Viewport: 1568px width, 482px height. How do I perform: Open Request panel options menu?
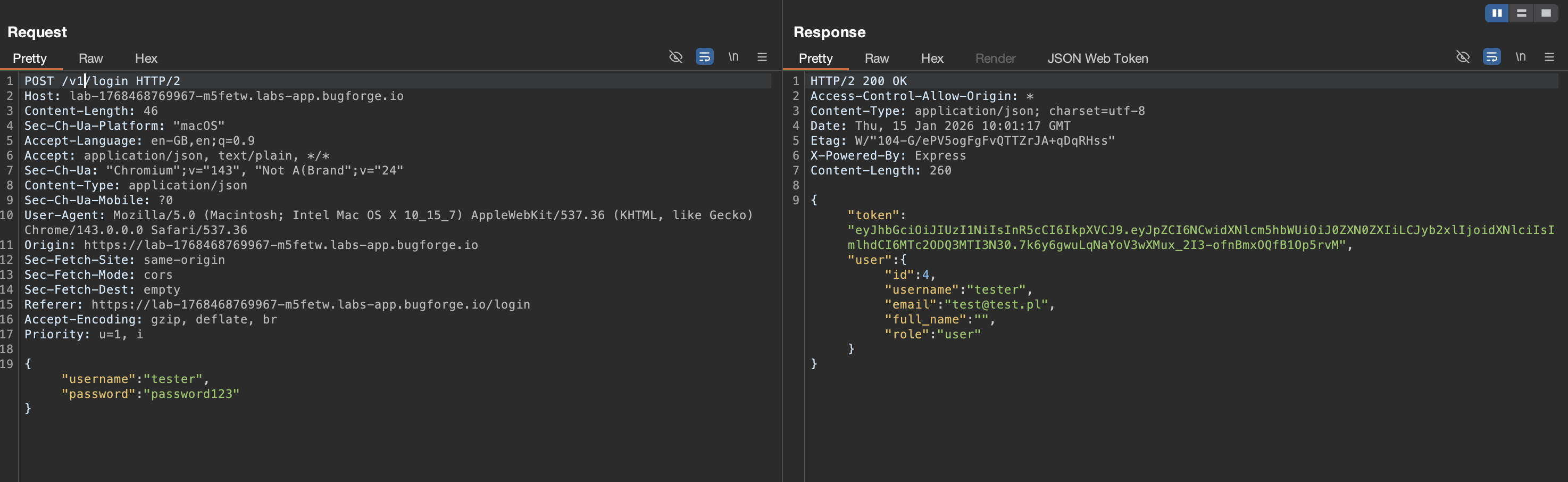[x=762, y=57]
